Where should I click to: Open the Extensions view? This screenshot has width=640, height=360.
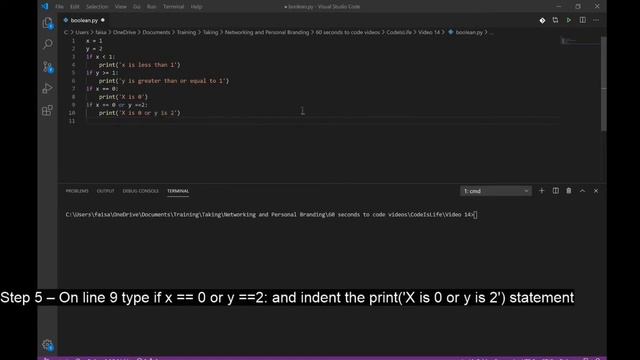point(47,110)
